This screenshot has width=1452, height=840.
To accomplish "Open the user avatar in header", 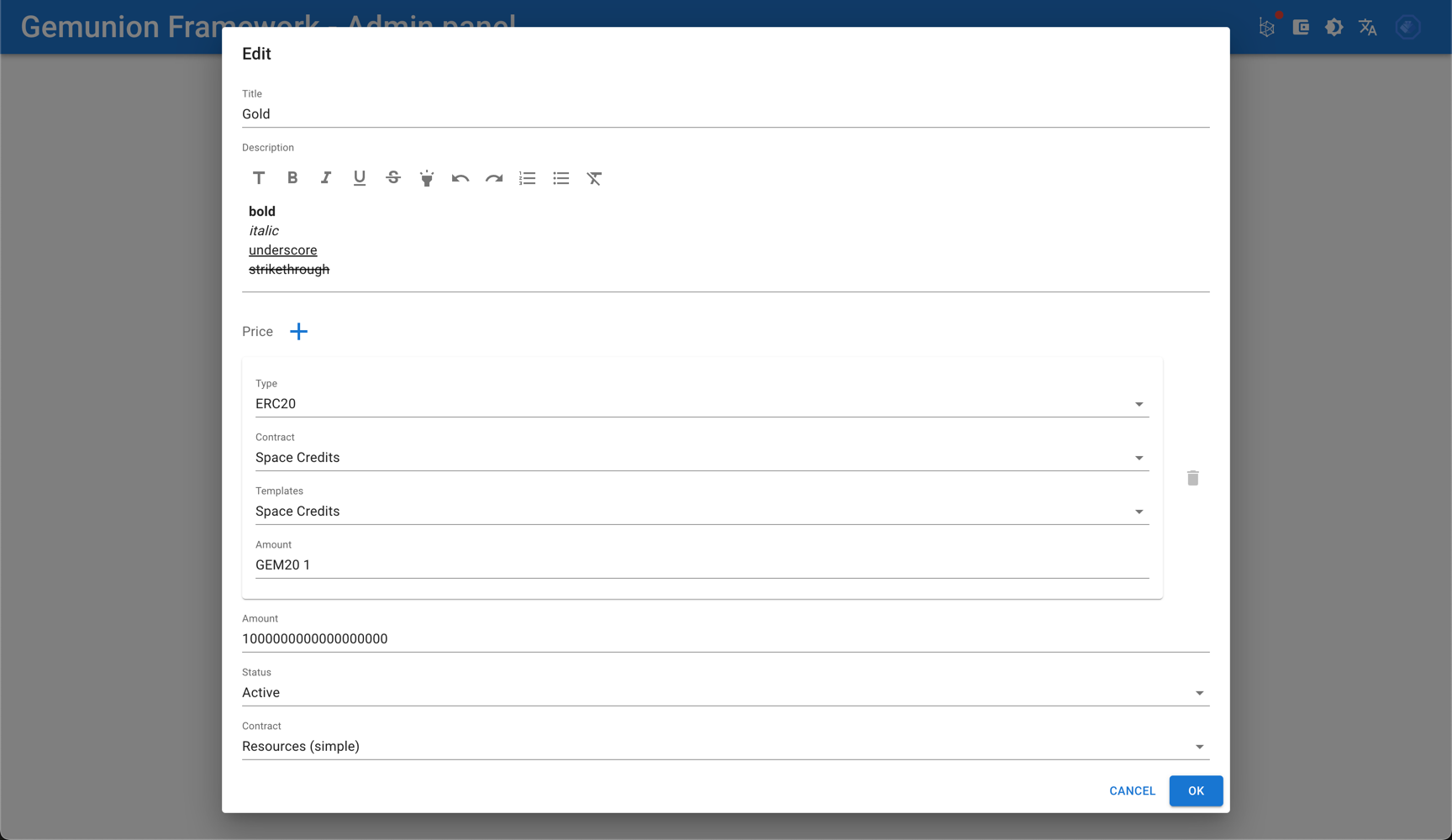I will point(1408,27).
